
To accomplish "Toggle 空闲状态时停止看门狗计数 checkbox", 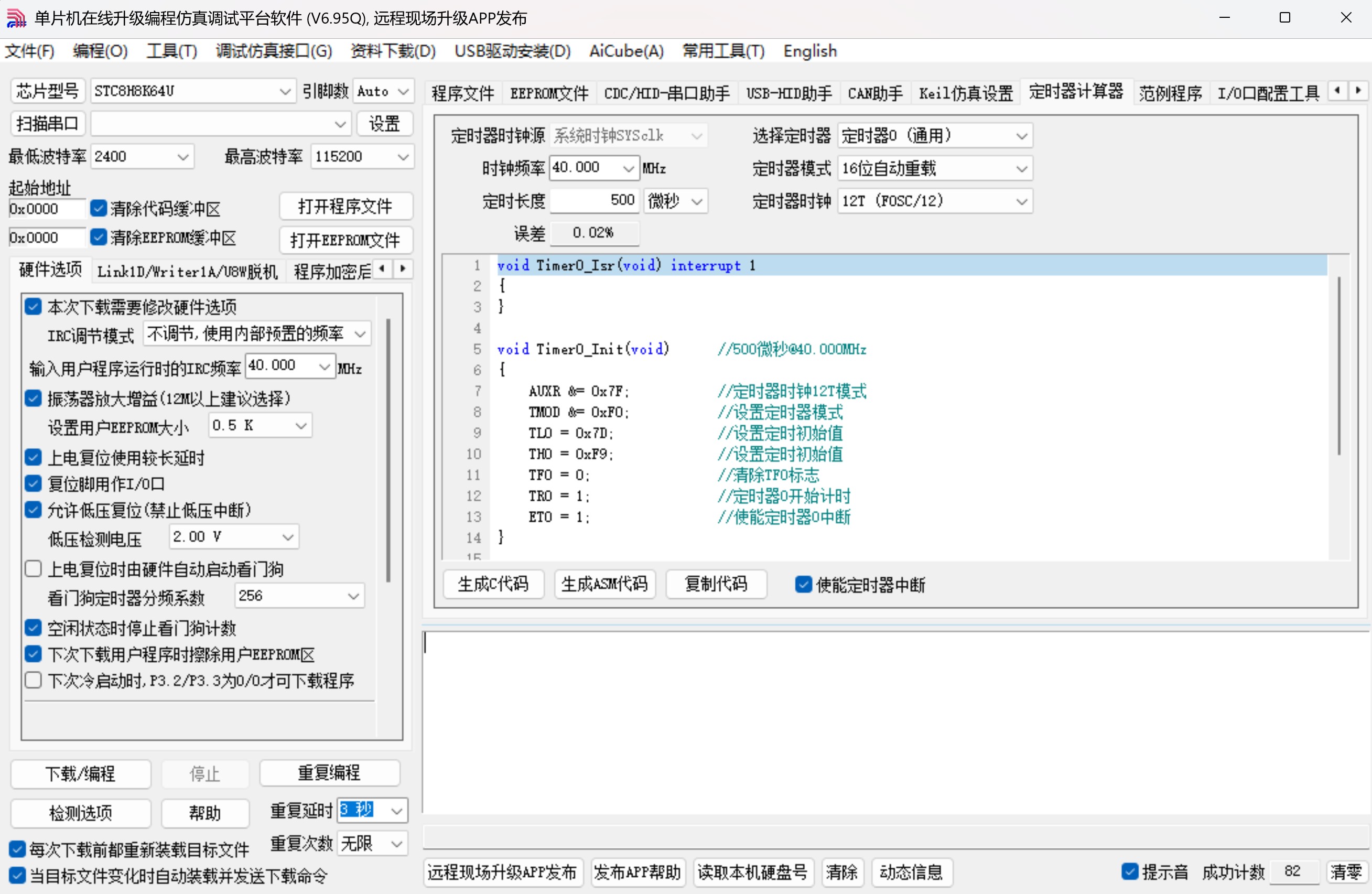I will (34, 628).
